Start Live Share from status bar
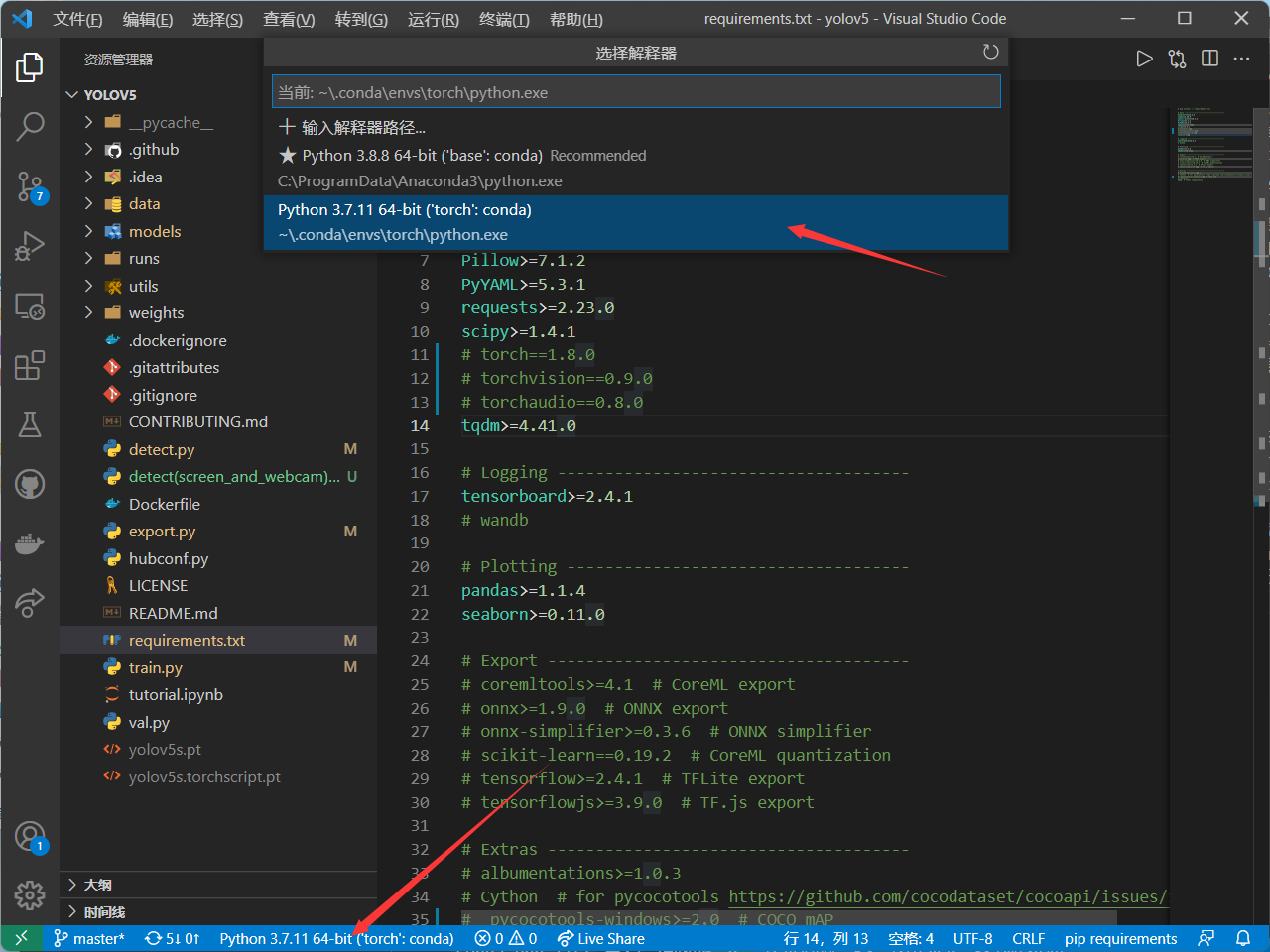The image size is (1270, 952). click(x=601, y=938)
